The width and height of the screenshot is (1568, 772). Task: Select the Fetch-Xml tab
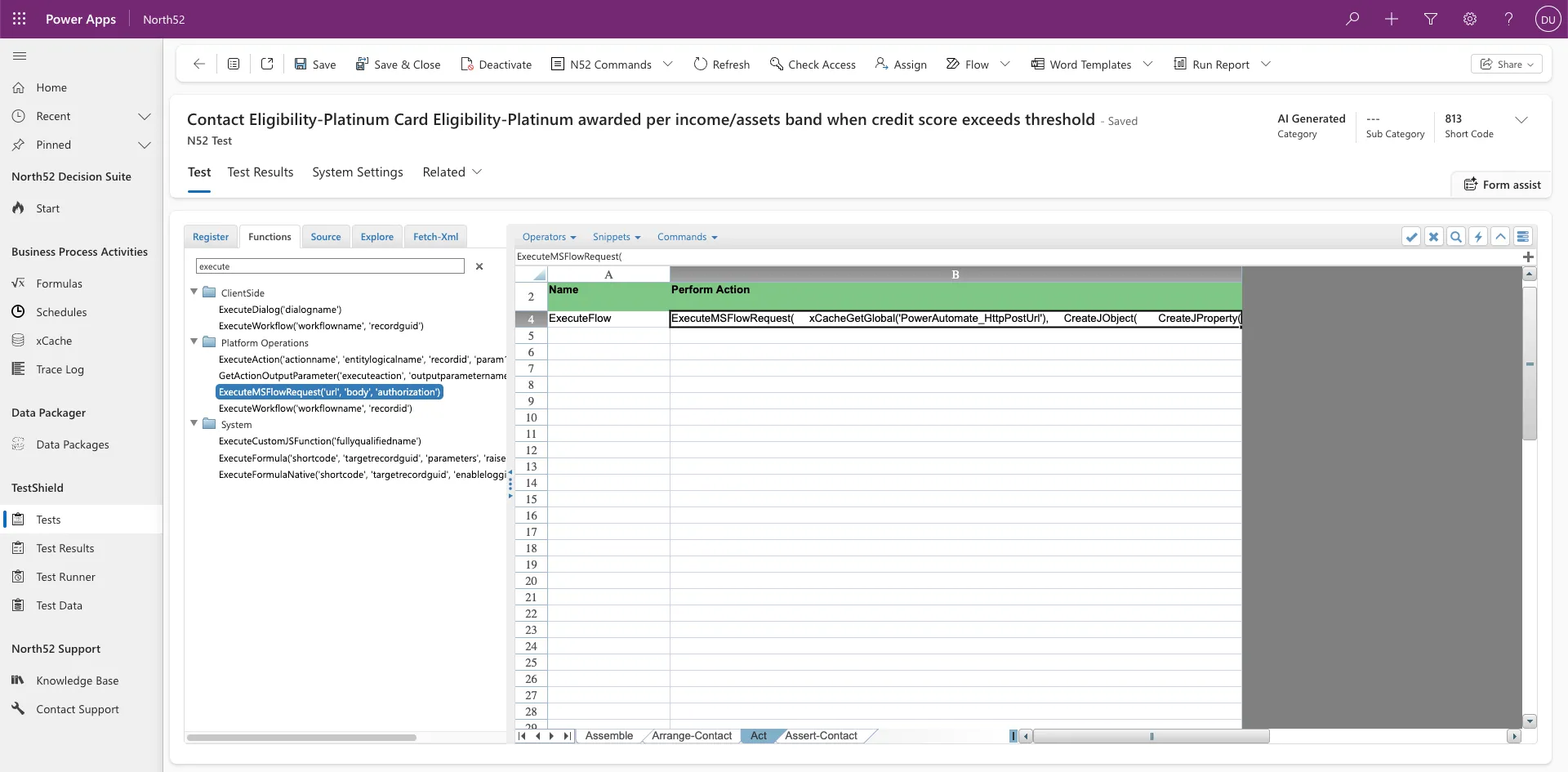point(435,237)
